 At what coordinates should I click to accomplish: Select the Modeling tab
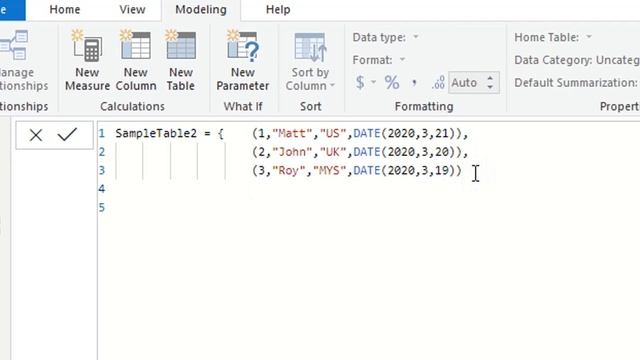[201, 9]
